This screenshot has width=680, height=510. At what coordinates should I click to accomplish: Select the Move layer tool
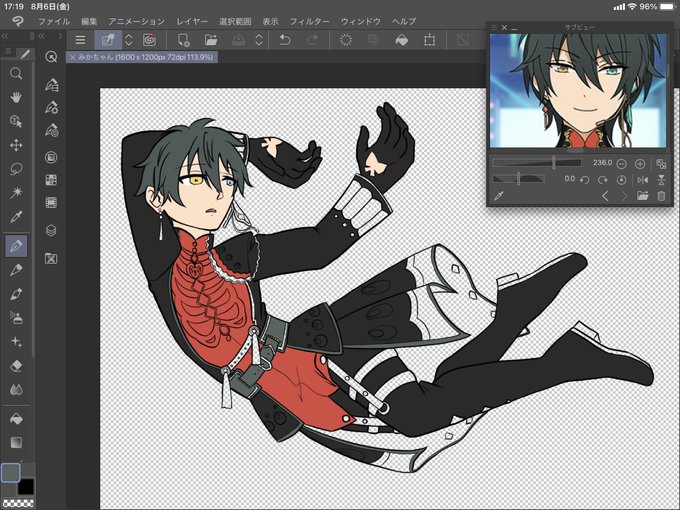(x=16, y=145)
